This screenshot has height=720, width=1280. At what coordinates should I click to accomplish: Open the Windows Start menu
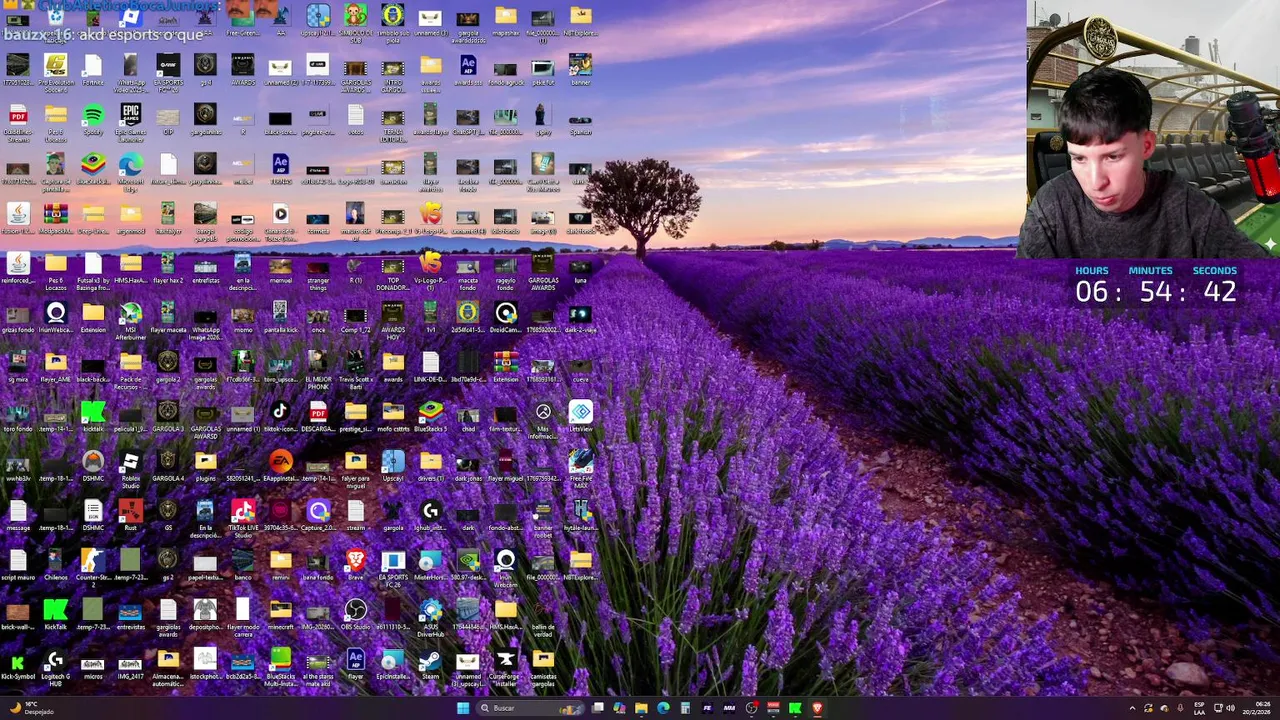click(463, 708)
